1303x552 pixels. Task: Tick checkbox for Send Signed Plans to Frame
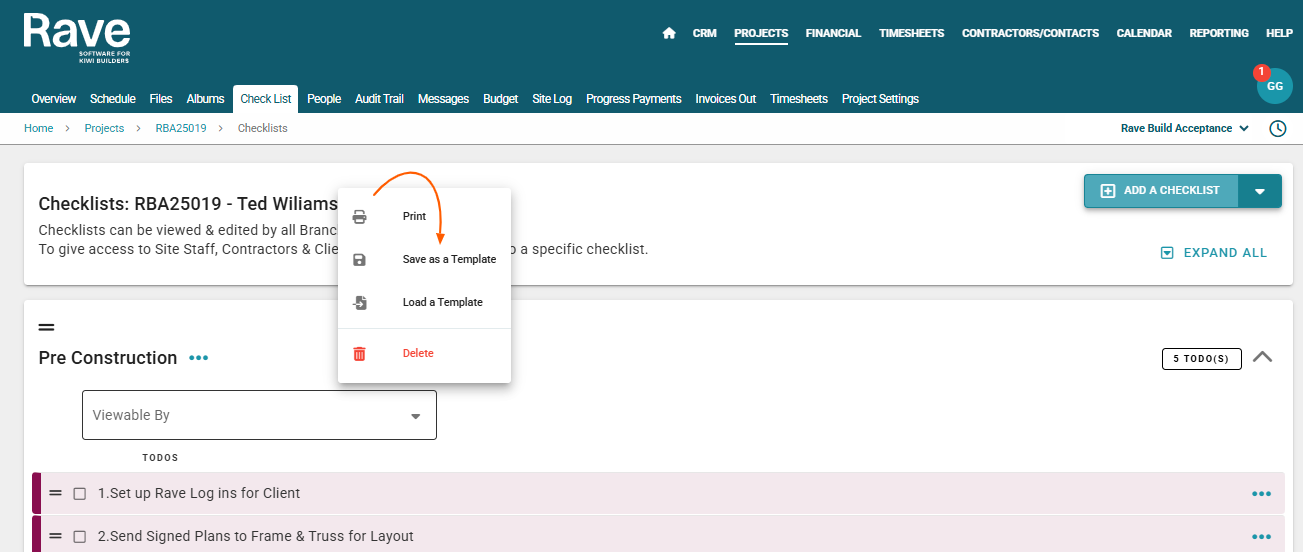tap(80, 536)
